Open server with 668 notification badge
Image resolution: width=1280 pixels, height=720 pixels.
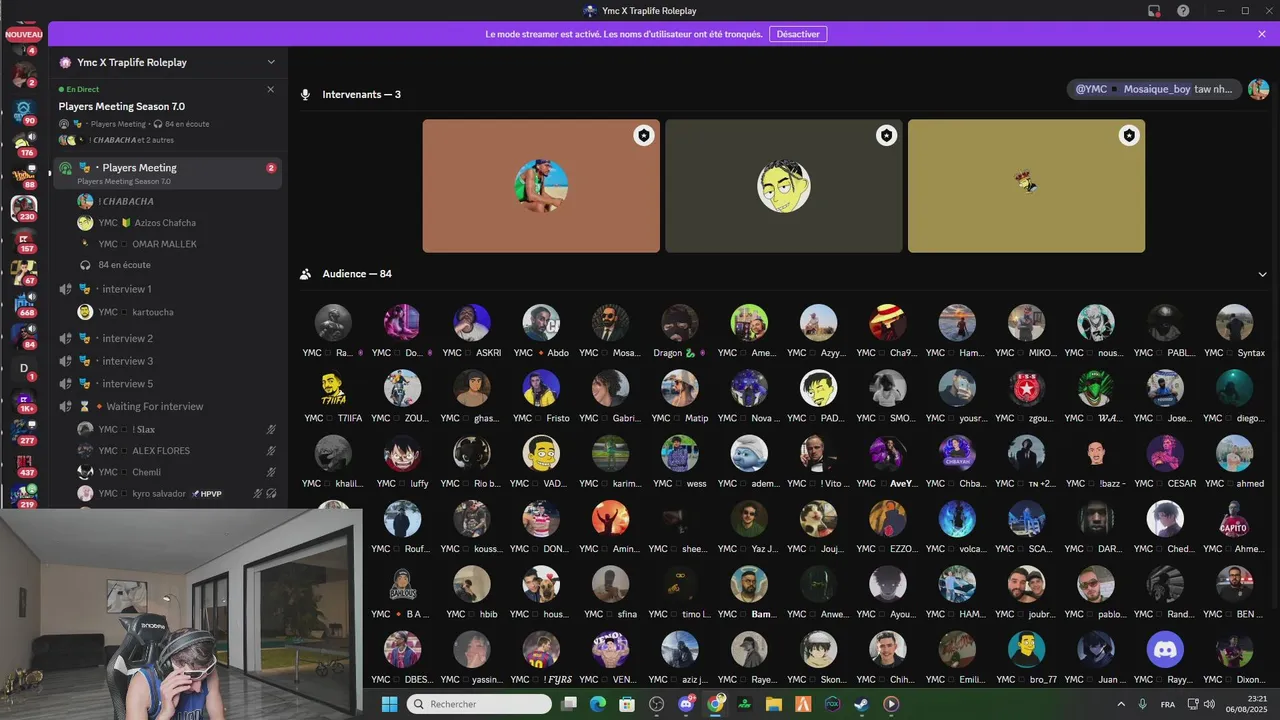tap(24, 304)
